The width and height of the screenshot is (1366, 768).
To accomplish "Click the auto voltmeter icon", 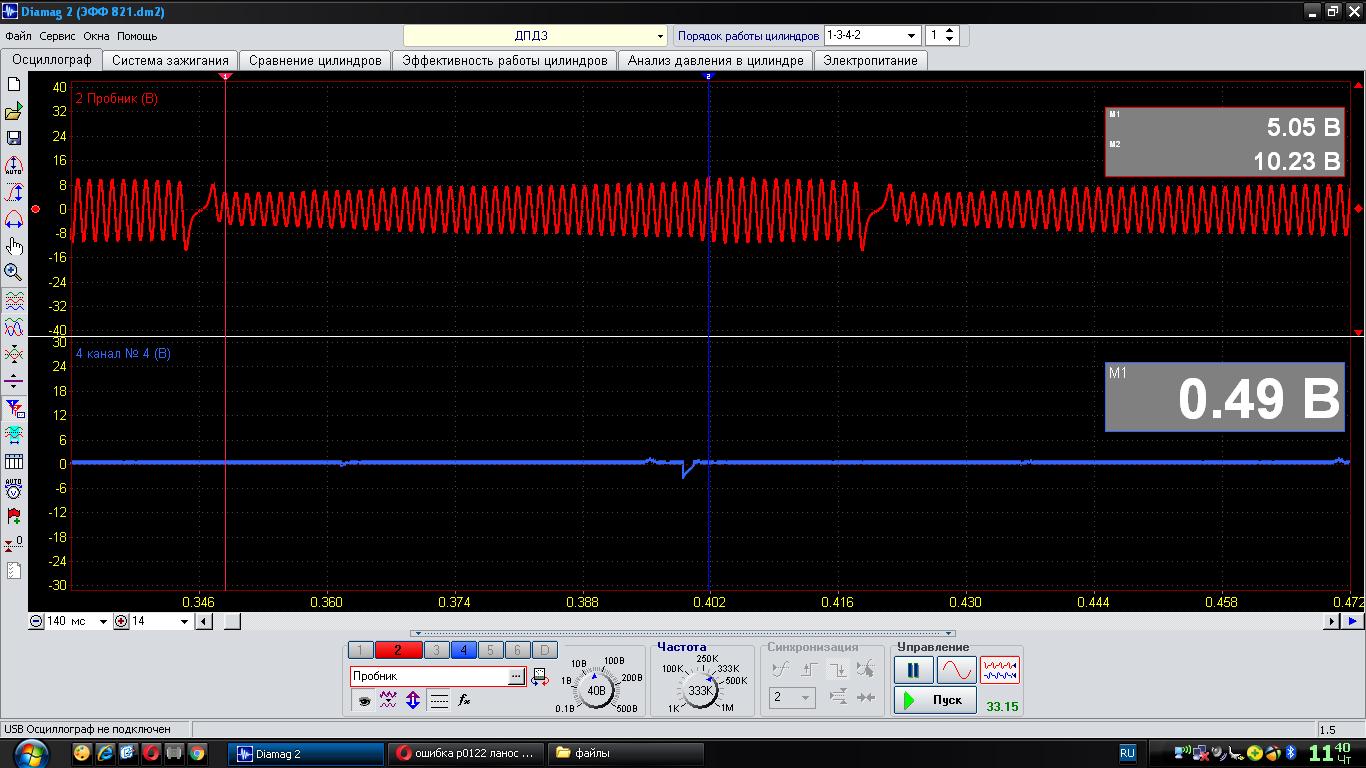I will pos(14,489).
